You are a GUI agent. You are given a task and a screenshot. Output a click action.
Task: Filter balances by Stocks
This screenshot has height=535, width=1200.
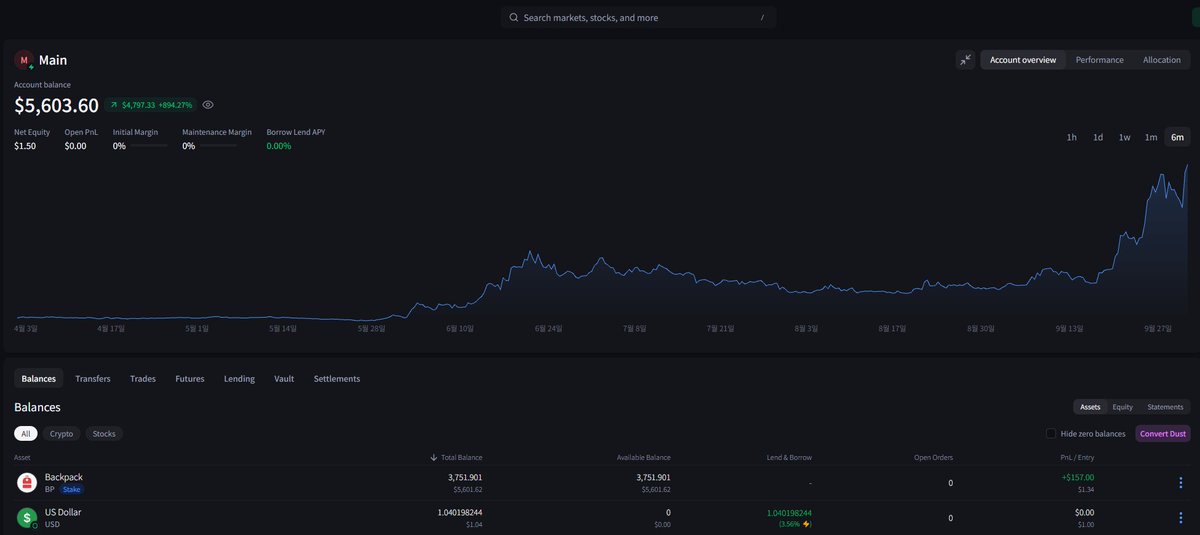pos(104,433)
